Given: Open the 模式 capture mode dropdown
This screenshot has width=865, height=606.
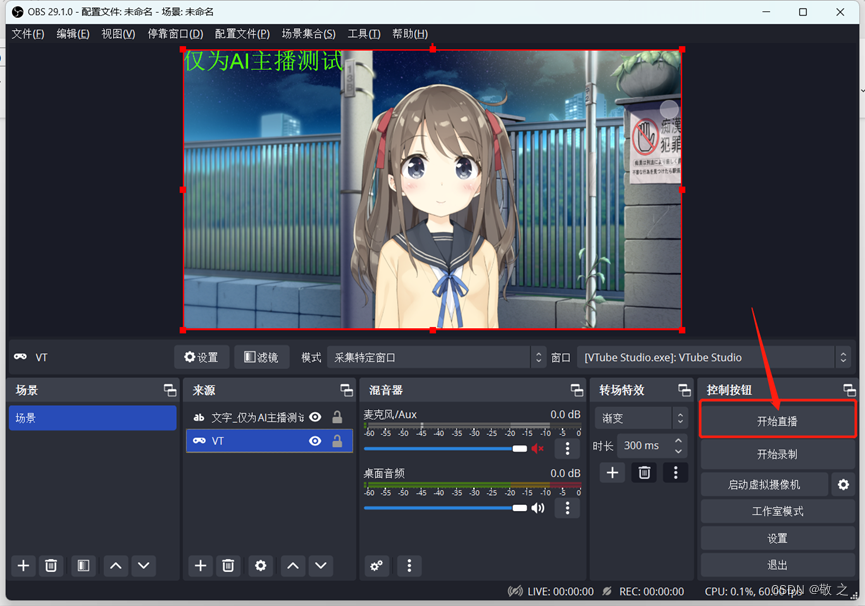Looking at the screenshot, I should (x=436, y=357).
